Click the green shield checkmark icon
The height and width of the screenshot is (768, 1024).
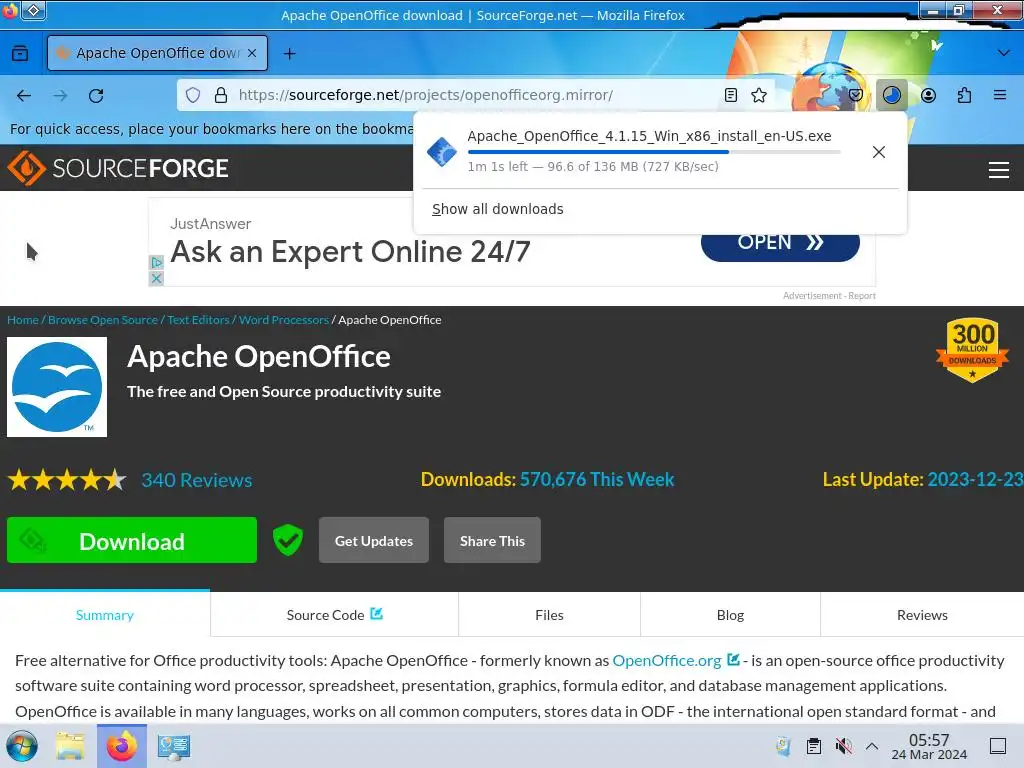click(288, 540)
